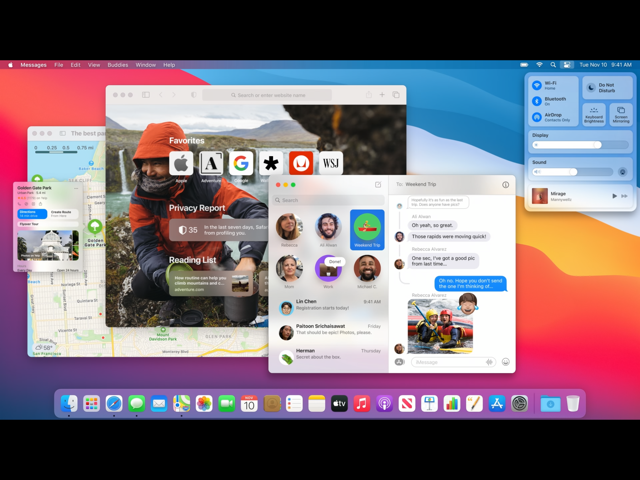Image resolution: width=640 pixels, height=480 pixels.
Task: Click Directions button in Maps place card
Action: click(32, 213)
